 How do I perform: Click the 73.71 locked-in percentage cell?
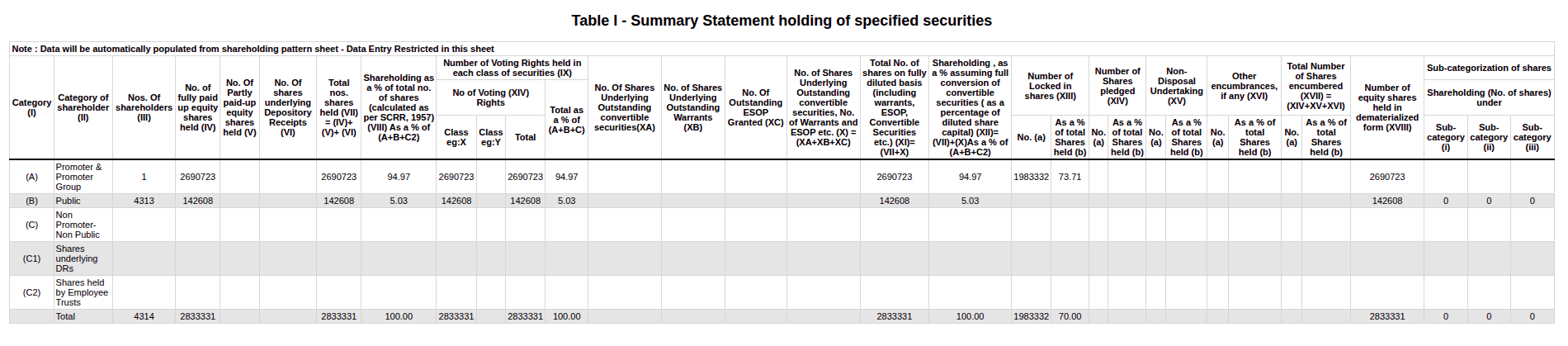tap(1070, 177)
